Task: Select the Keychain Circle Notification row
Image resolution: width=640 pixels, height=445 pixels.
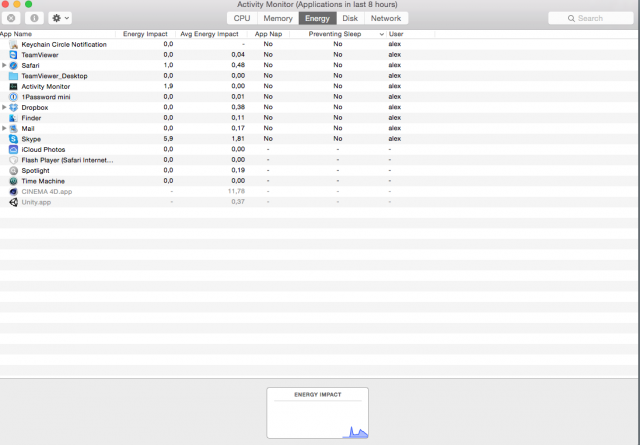Action: click(320, 44)
